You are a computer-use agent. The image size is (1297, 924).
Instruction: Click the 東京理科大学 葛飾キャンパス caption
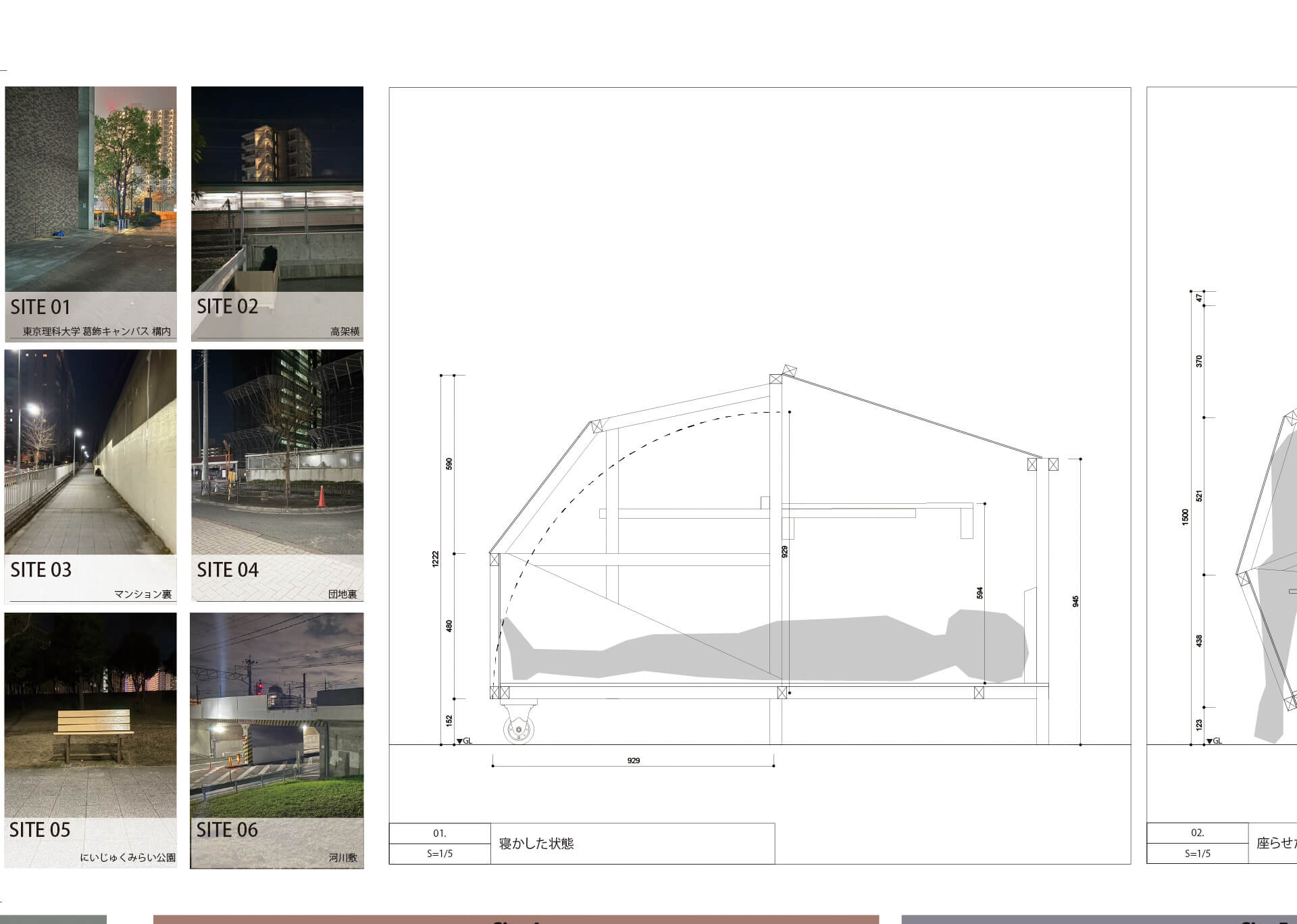coord(97,332)
